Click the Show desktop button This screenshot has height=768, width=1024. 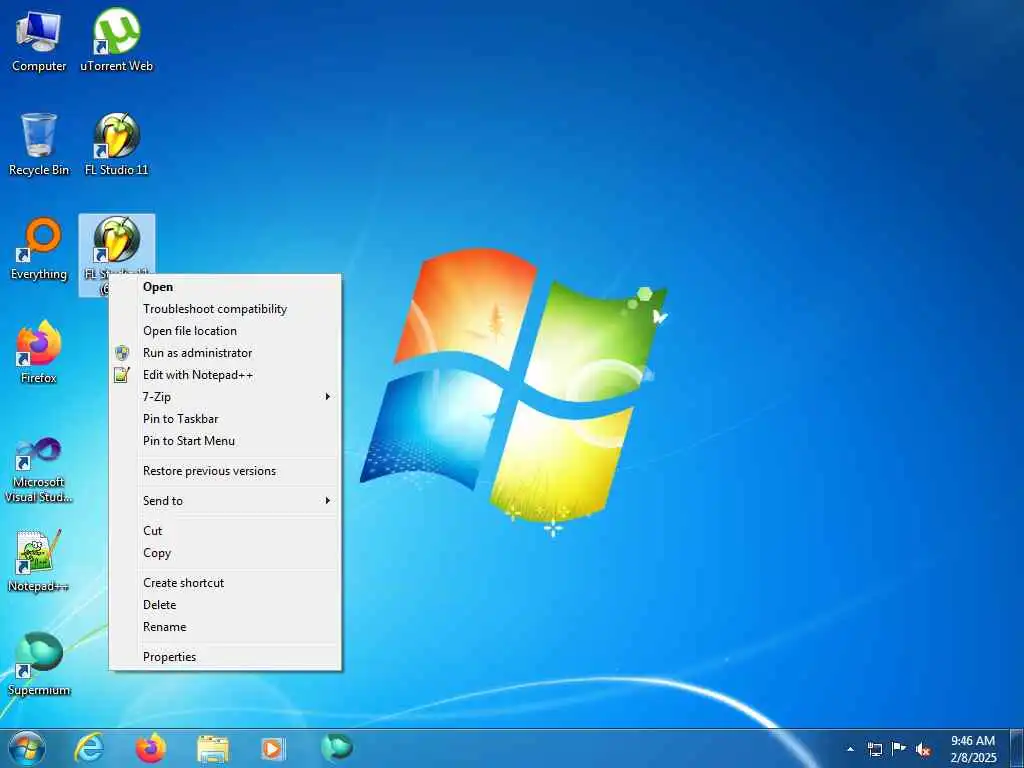pos(1016,748)
